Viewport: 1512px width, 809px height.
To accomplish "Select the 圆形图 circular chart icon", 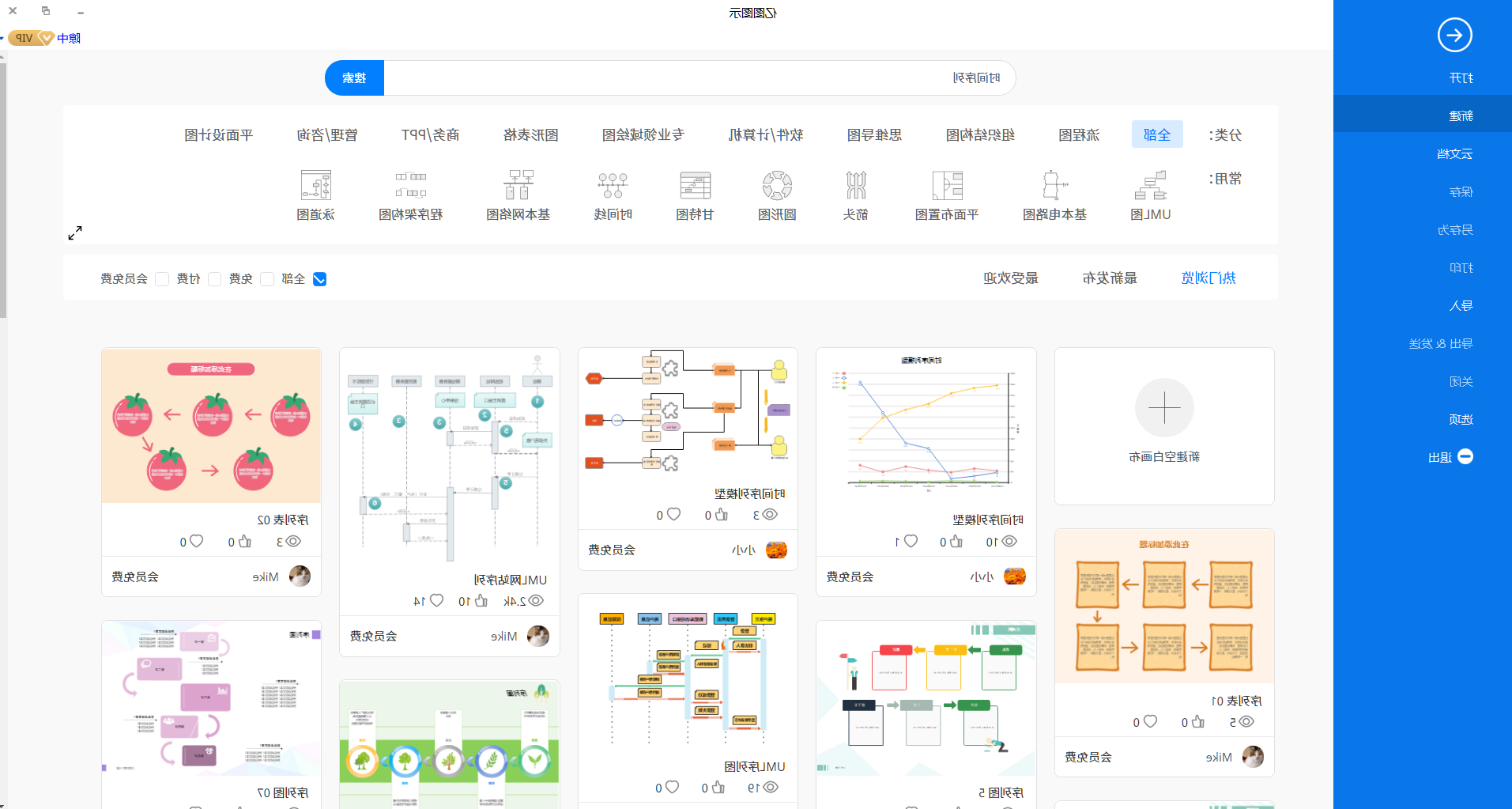I will (x=777, y=185).
